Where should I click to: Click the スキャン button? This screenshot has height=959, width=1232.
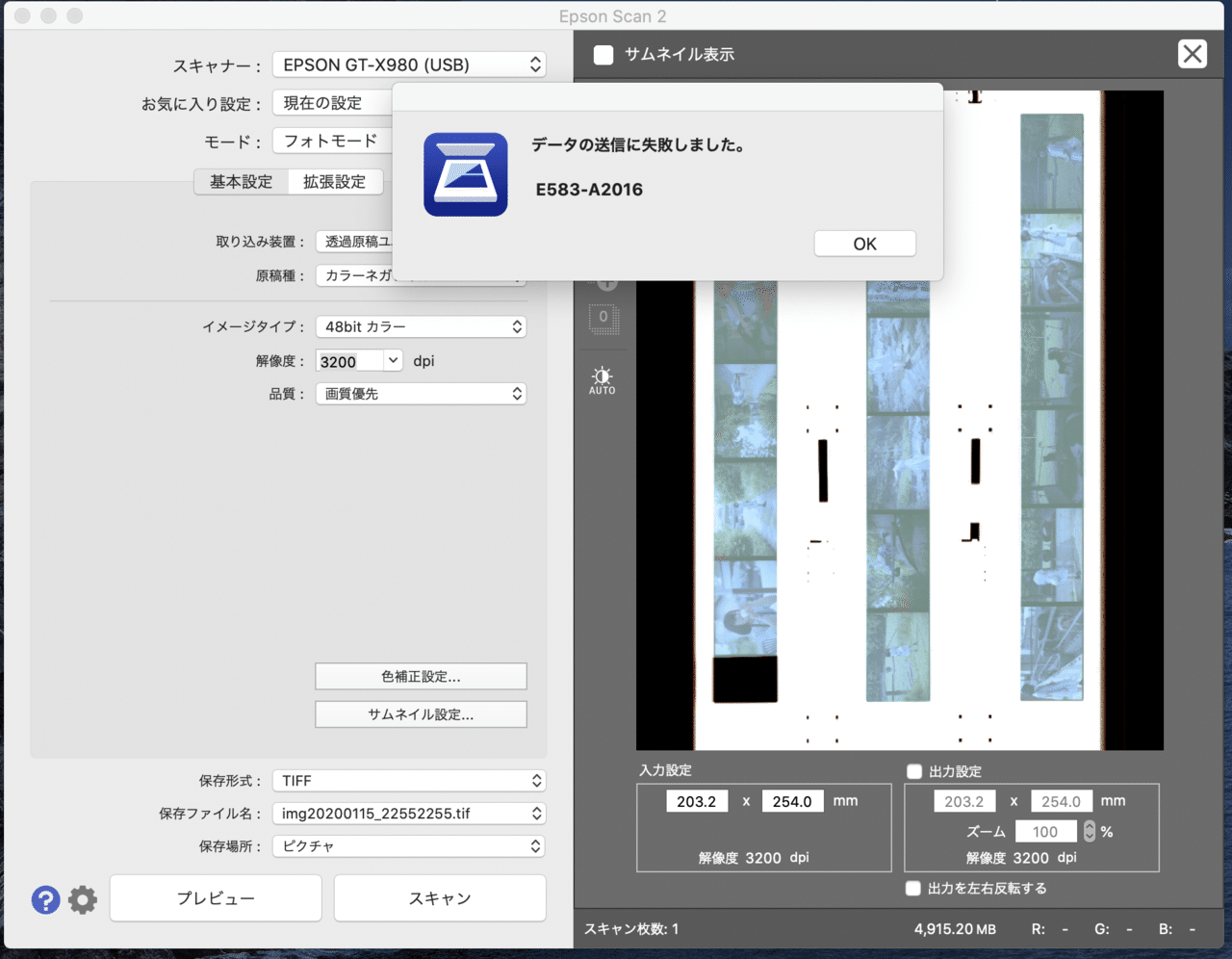[x=440, y=898]
